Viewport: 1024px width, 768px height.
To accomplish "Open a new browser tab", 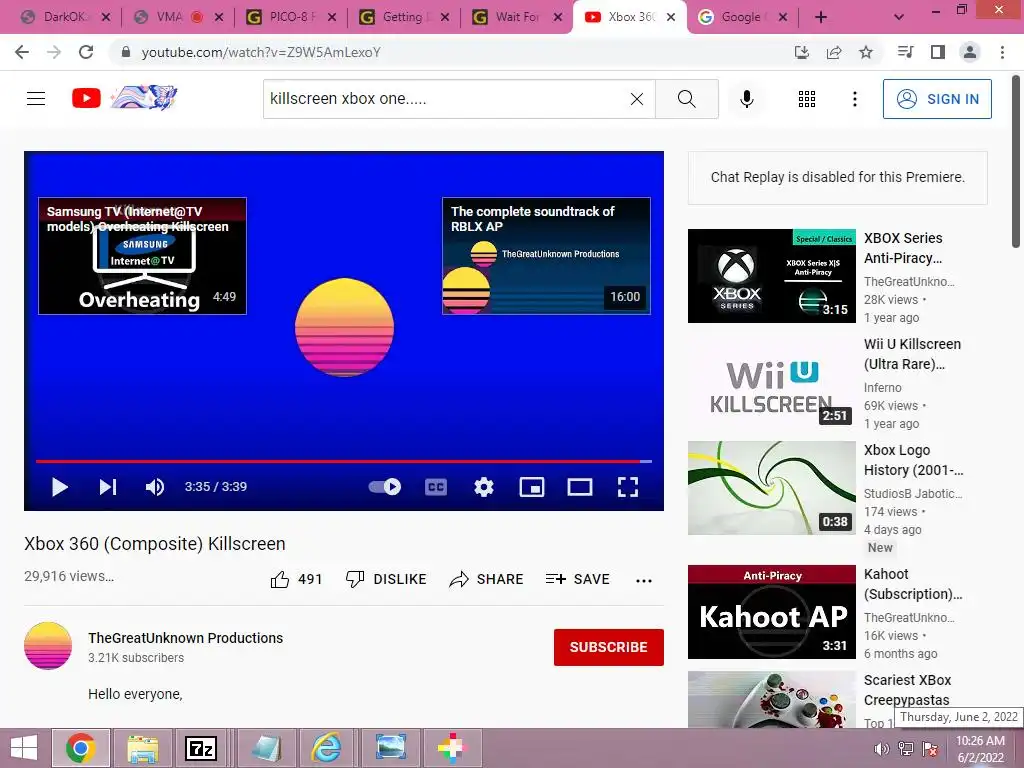I will pos(821,17).
